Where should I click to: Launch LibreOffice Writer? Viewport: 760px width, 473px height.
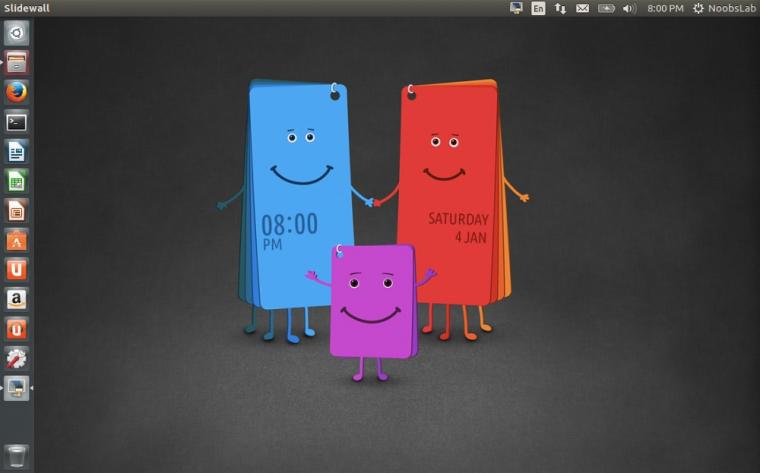[16, 152]
